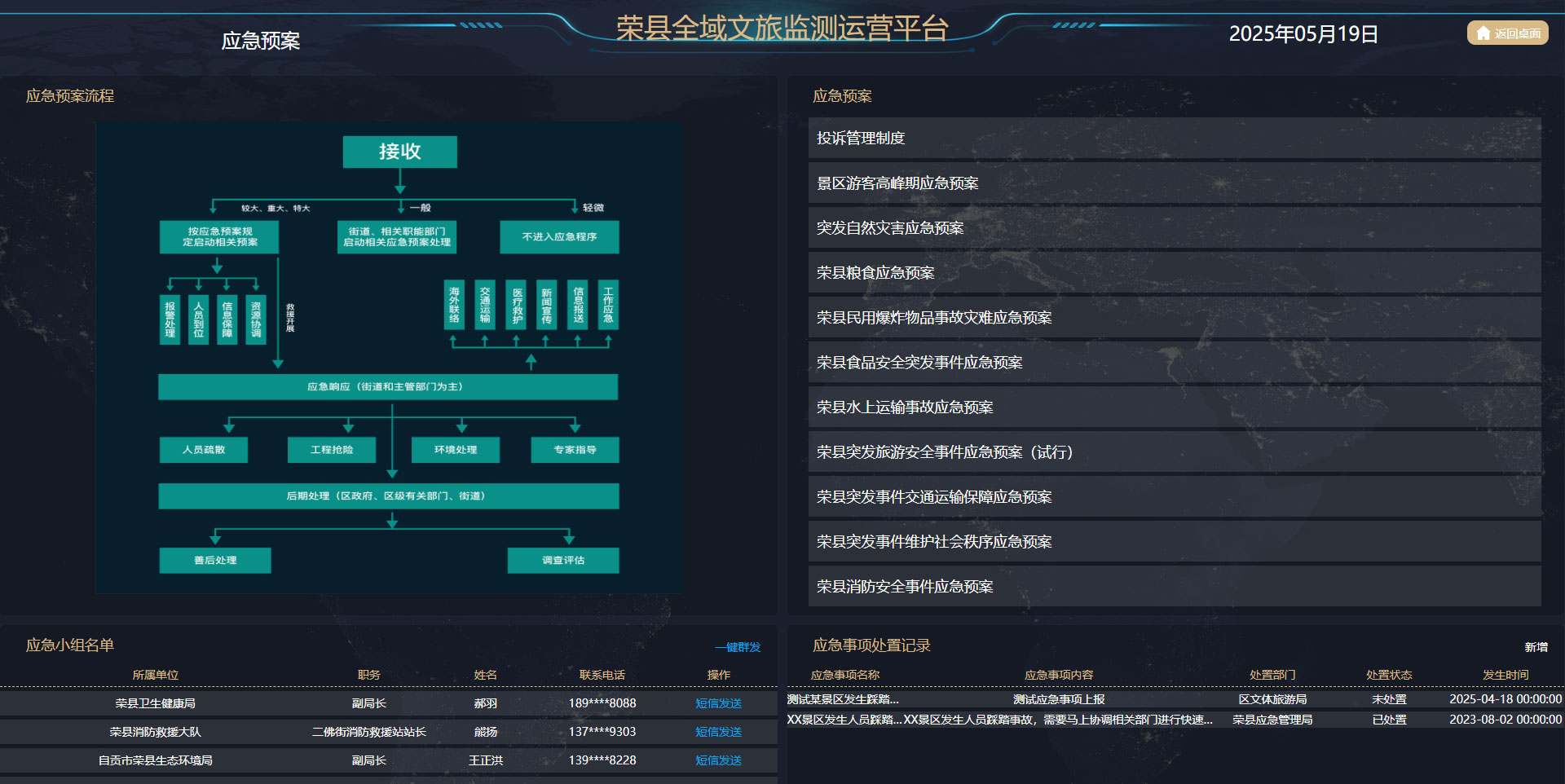Open 一键群发 mass messaging
The height and width of the screenshot is (784, 1565).
click(736, 646)
